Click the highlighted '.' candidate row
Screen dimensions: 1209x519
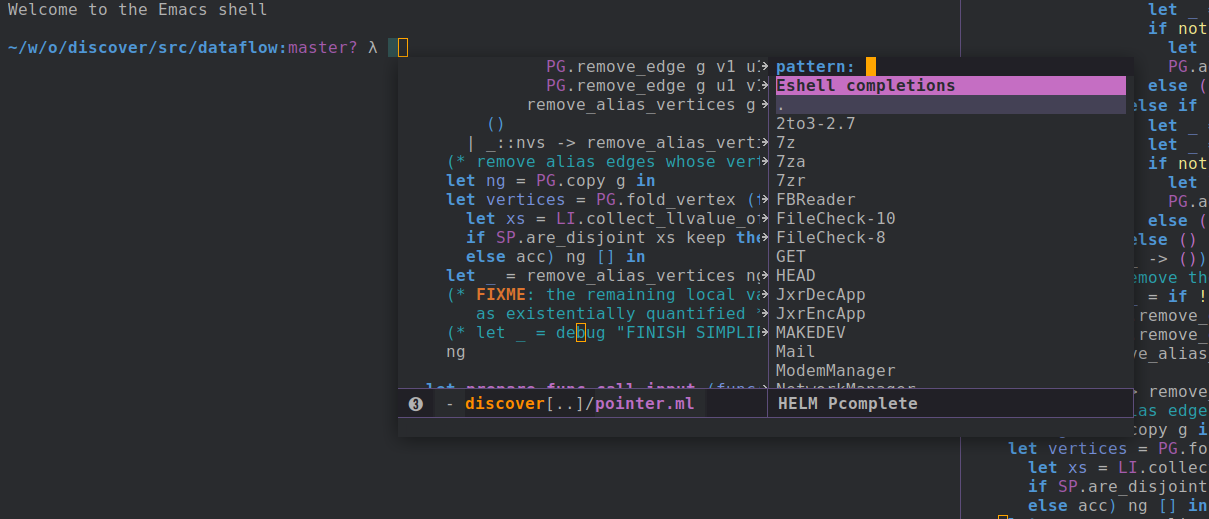point(950,105)
